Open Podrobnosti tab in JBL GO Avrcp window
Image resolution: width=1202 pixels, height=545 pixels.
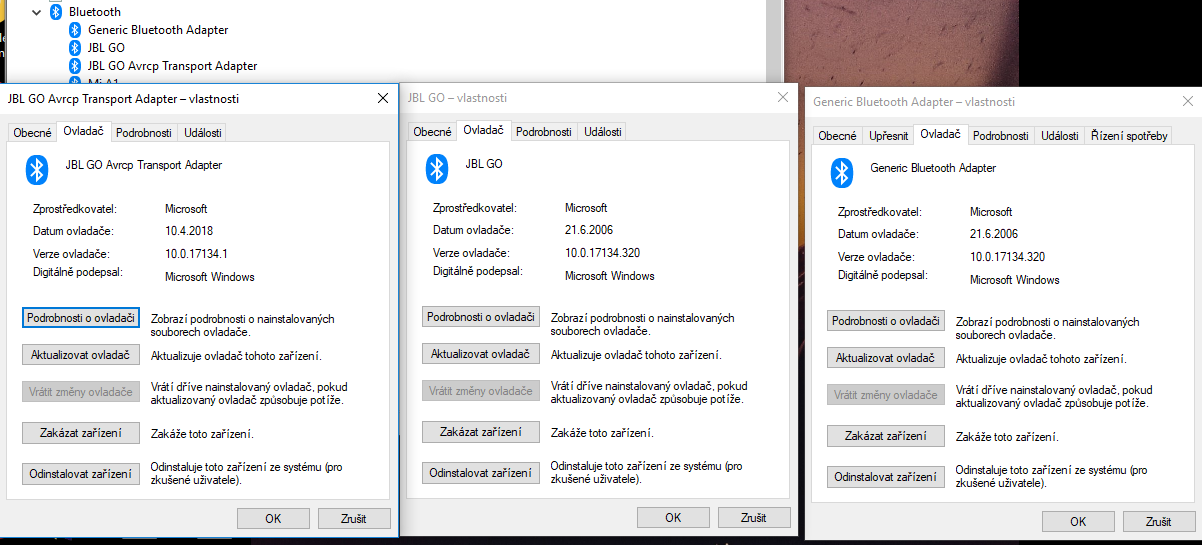(143, 132)
